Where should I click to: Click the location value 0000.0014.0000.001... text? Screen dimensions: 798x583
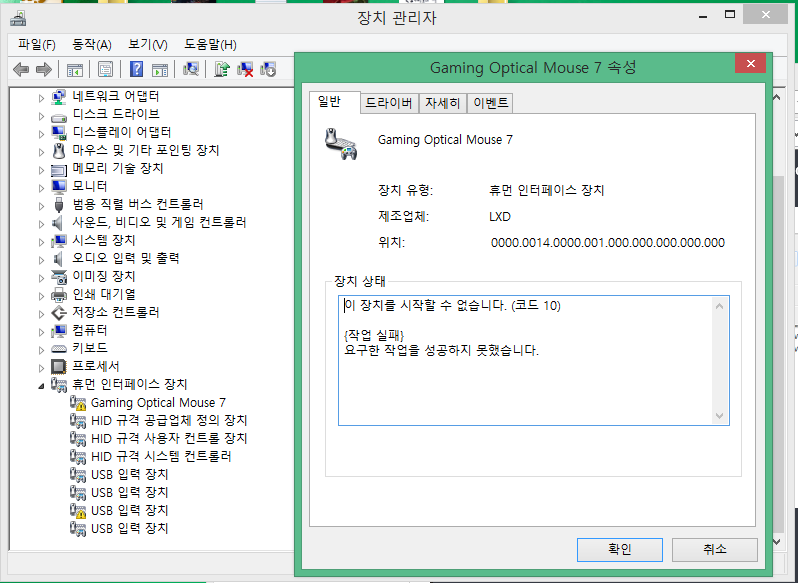[608, 243]
